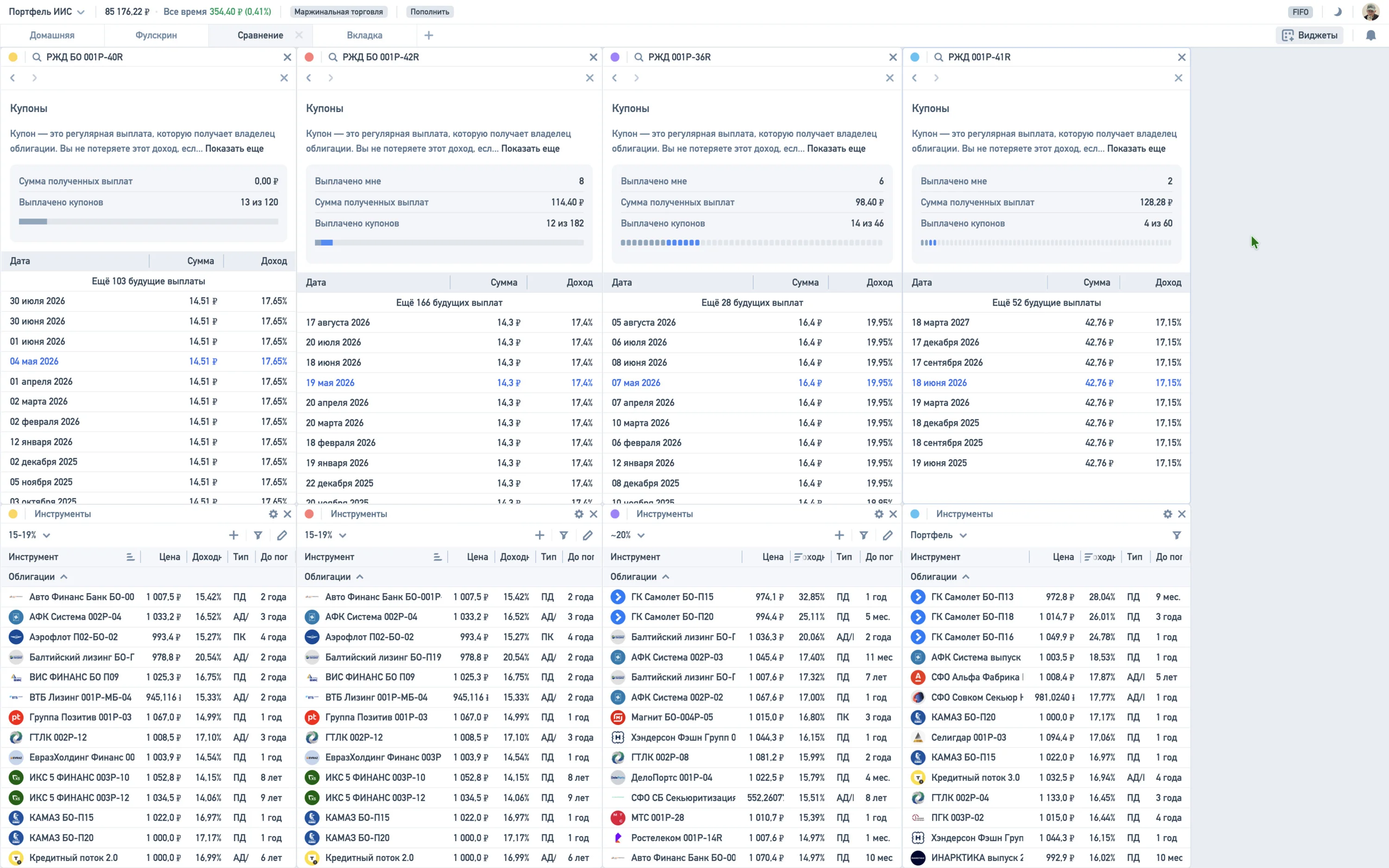Open settings gear of yellow-marked Инструменты widget

click(273, 514)
